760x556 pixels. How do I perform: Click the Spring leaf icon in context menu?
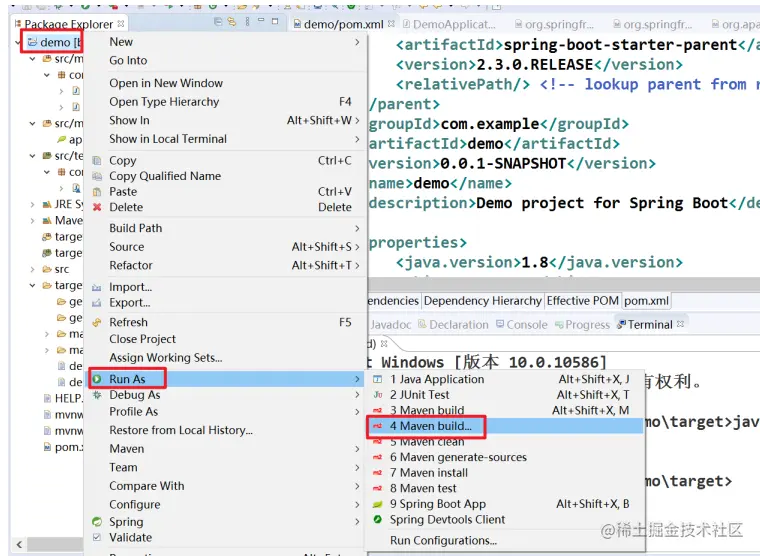tap(97, 522)
